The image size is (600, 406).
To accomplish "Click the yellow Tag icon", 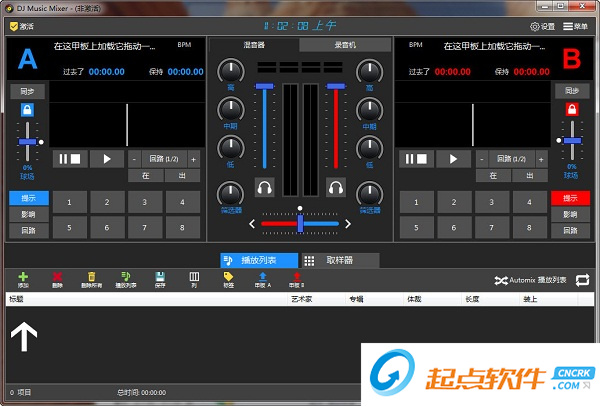I will tap(228, 280).
